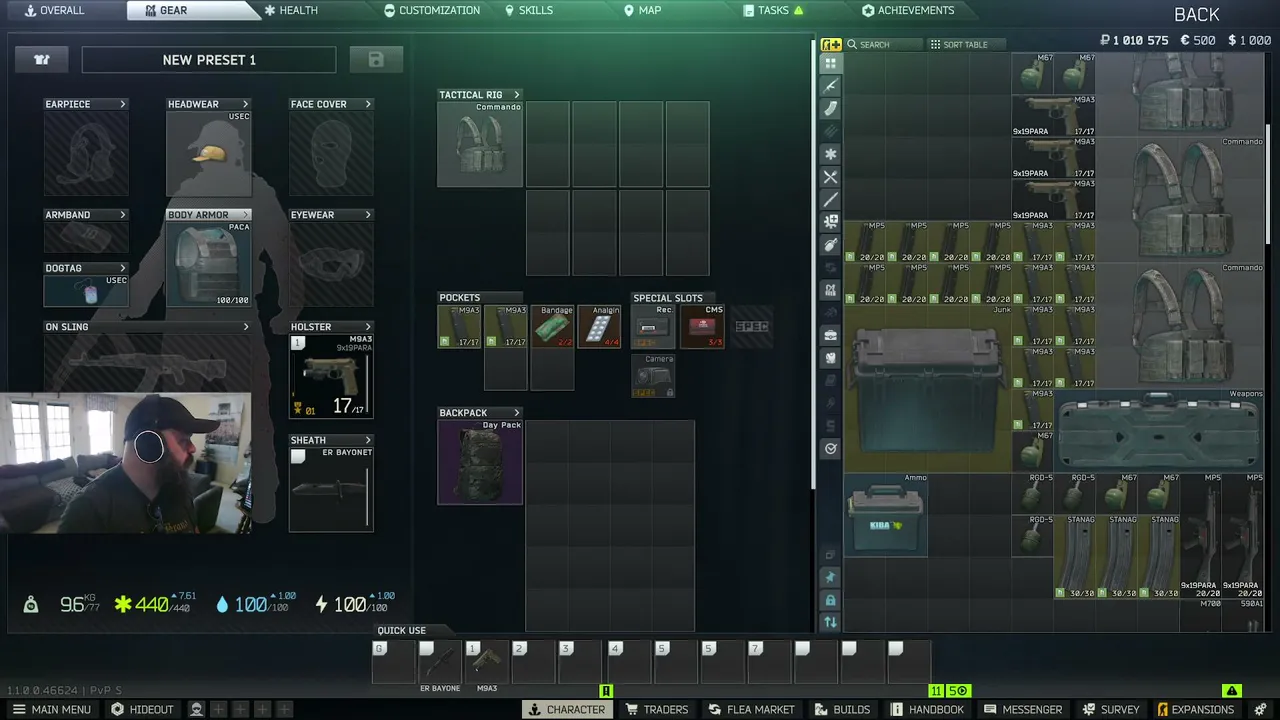Select the ER Bayonet in Sheath

(x=331, y=488)
